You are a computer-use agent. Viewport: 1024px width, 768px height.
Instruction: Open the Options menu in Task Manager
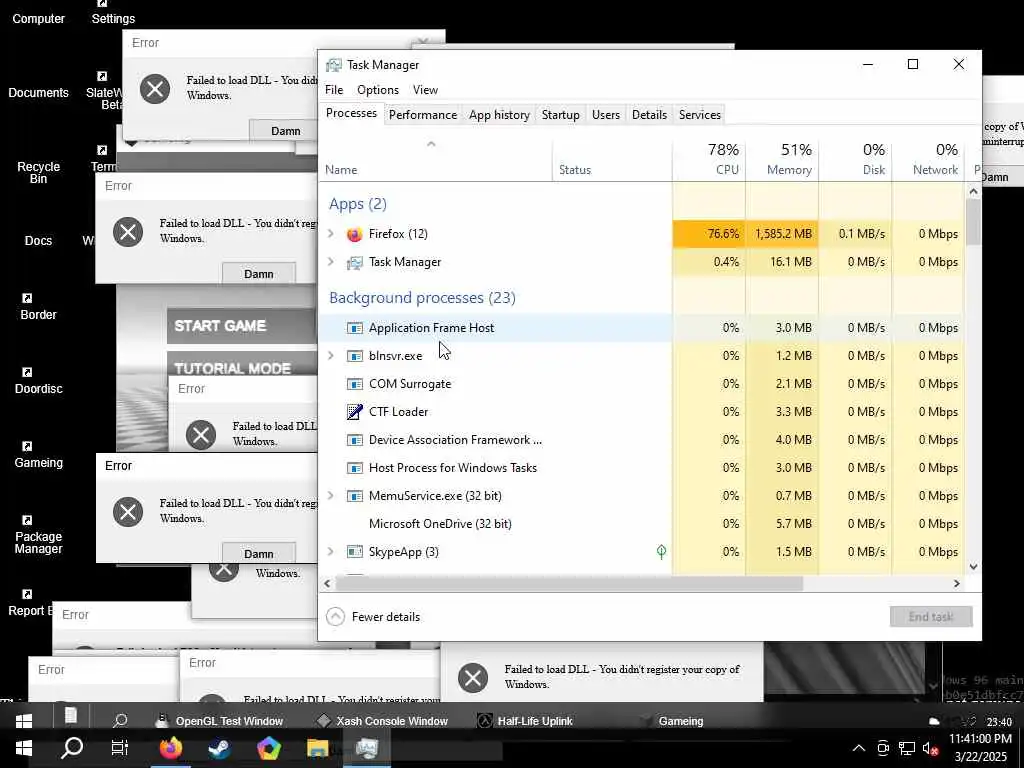tap(377, 90)
